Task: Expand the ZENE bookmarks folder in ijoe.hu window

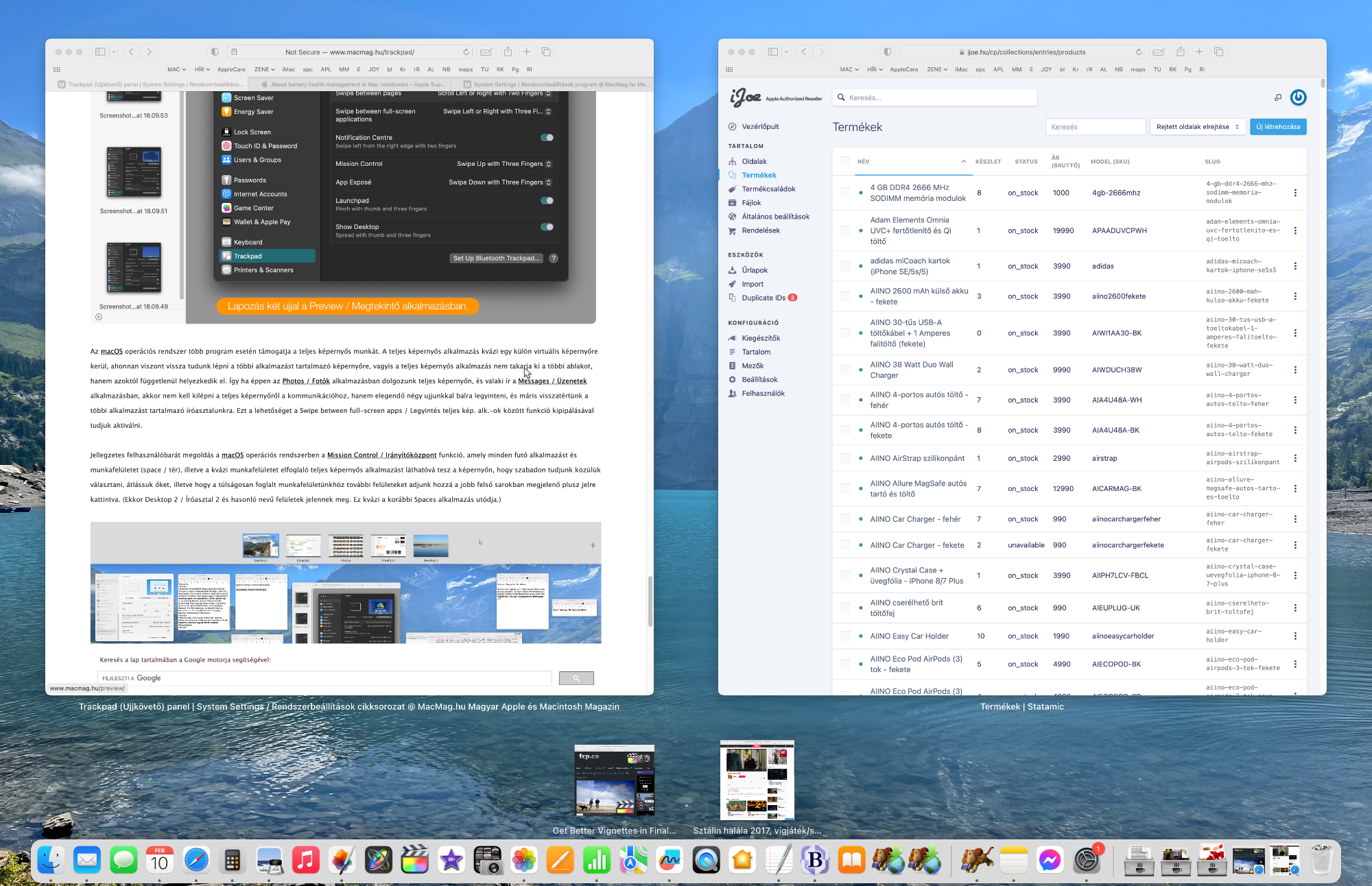Action: [937, 69]
